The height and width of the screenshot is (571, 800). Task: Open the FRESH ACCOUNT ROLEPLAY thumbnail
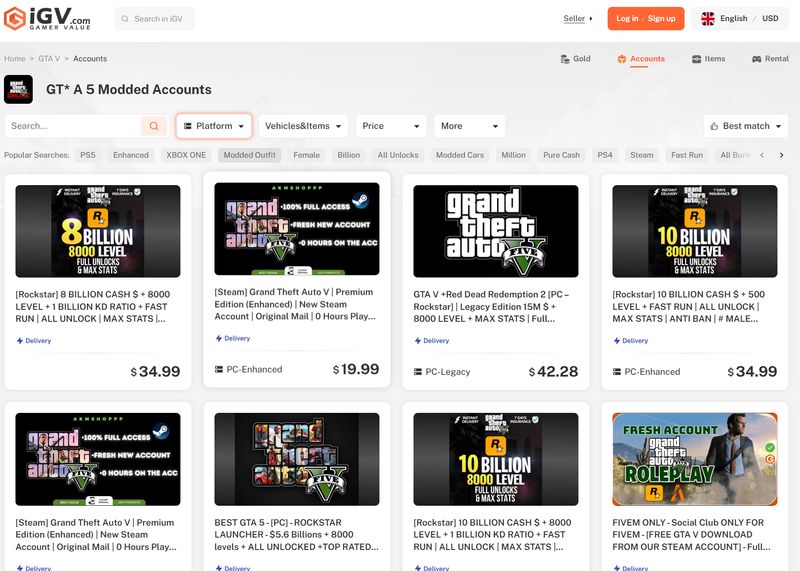(695, 459)
